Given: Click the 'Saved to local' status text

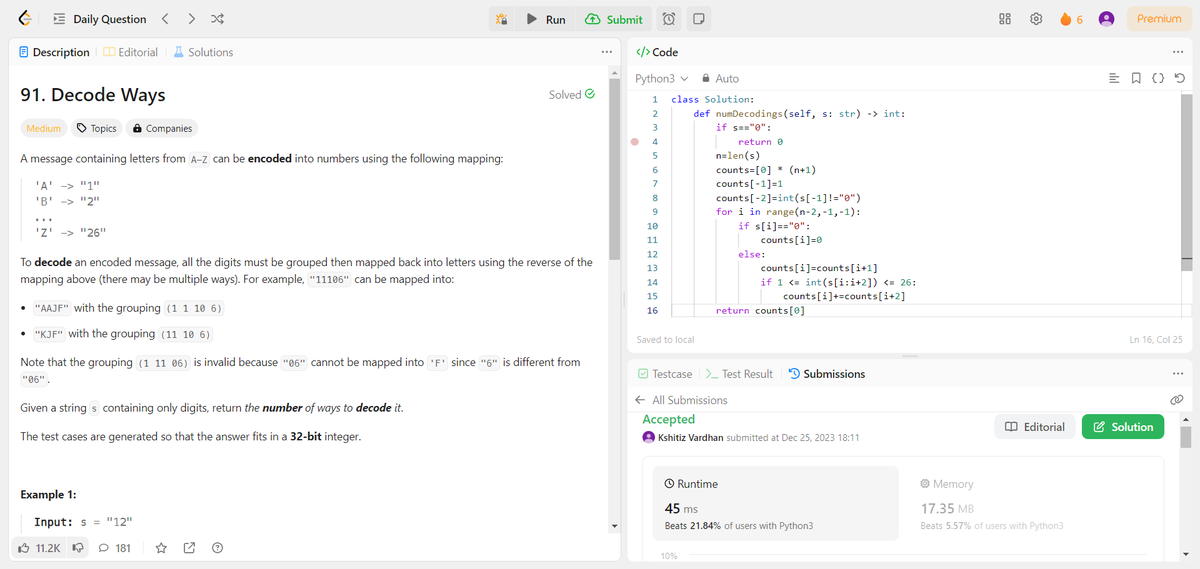Looking at the screenshot, I should tap(665, 340).
